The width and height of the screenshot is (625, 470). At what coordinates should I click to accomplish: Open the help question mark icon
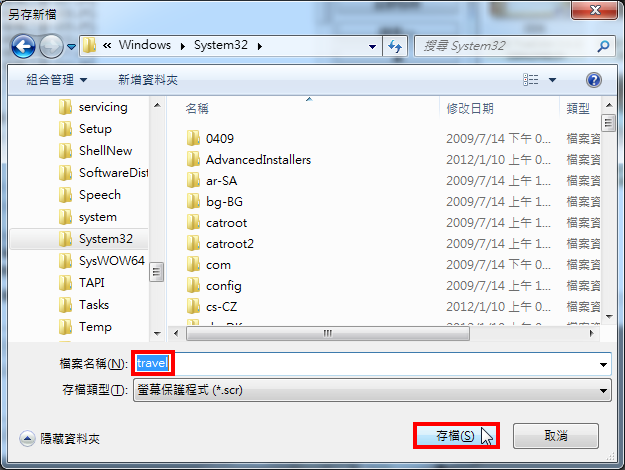click(594, 80)
